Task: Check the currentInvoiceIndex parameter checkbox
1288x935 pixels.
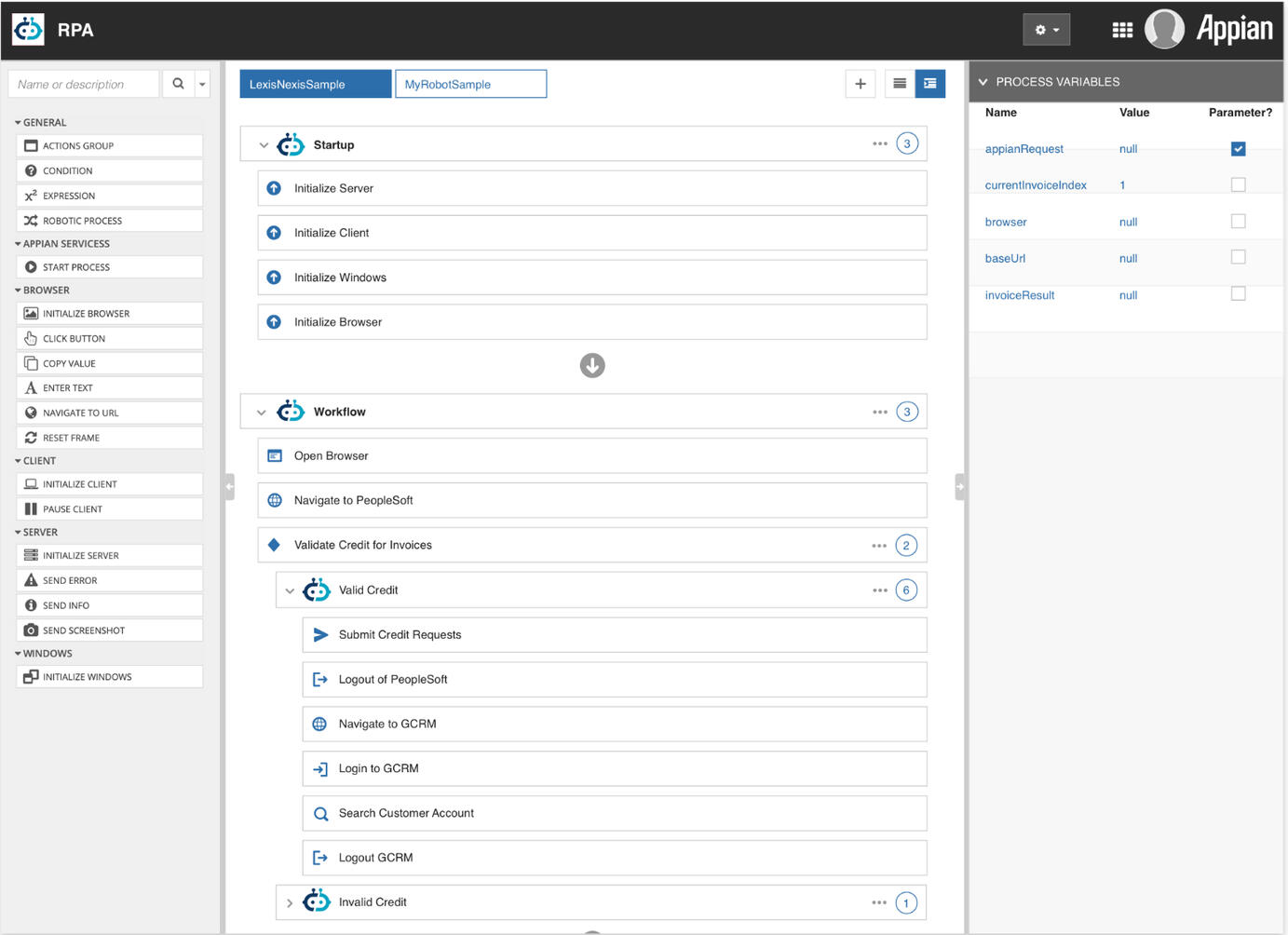Action: click(1238, 185)
